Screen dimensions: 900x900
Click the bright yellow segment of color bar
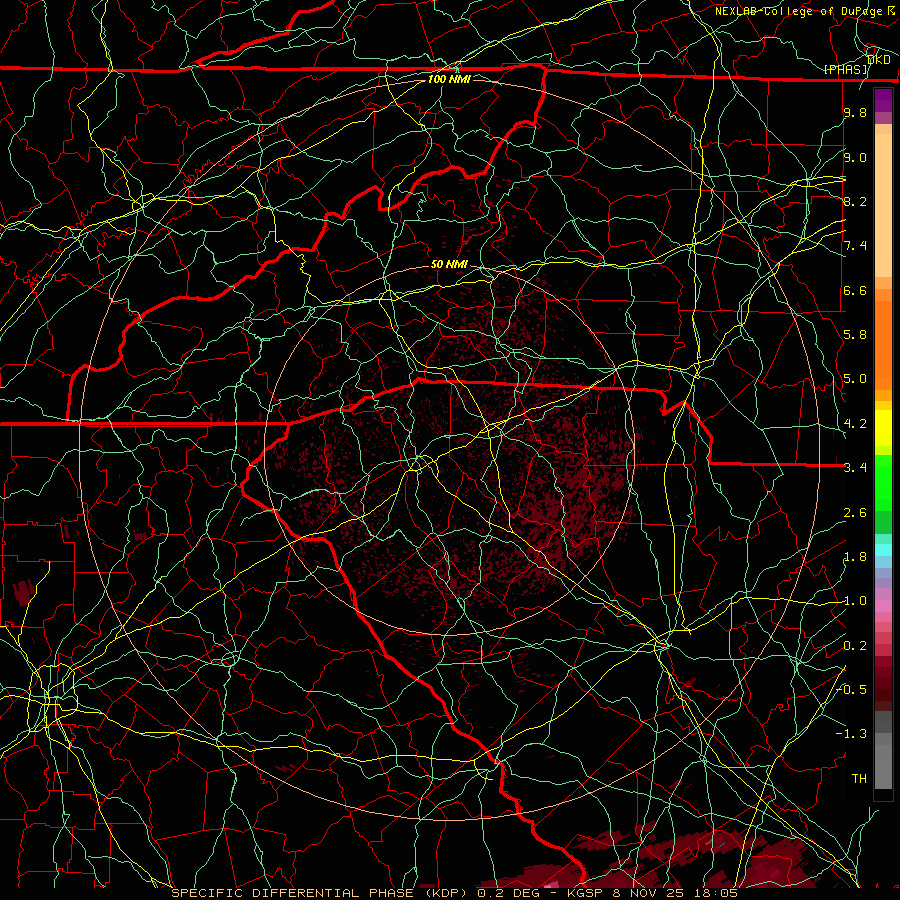click(x=883, y=428)
